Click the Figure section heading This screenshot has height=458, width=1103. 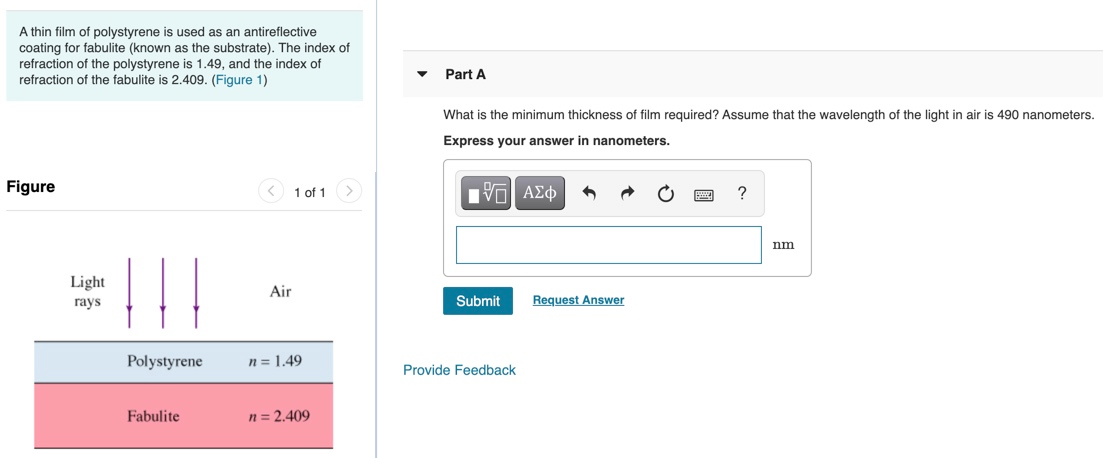point(31,187)
